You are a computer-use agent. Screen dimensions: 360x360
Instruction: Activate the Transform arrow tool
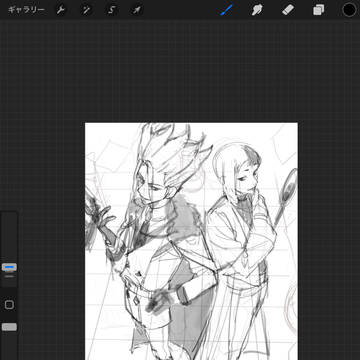(136, 10)
